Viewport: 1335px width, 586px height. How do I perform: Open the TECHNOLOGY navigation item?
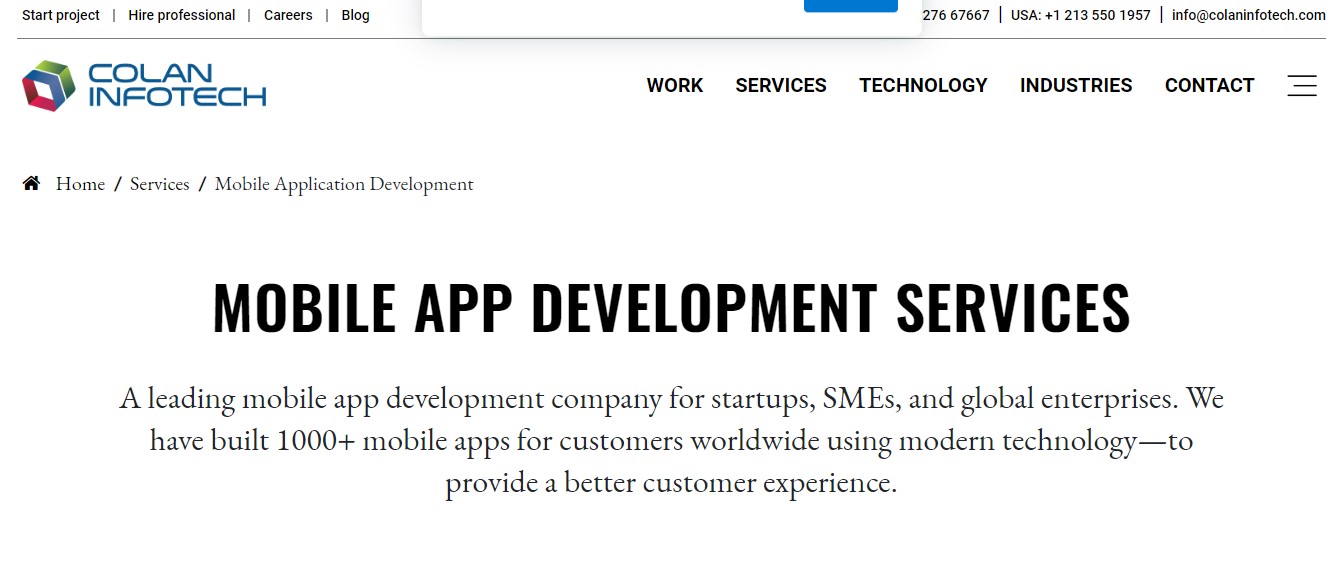tap(922, 86)
